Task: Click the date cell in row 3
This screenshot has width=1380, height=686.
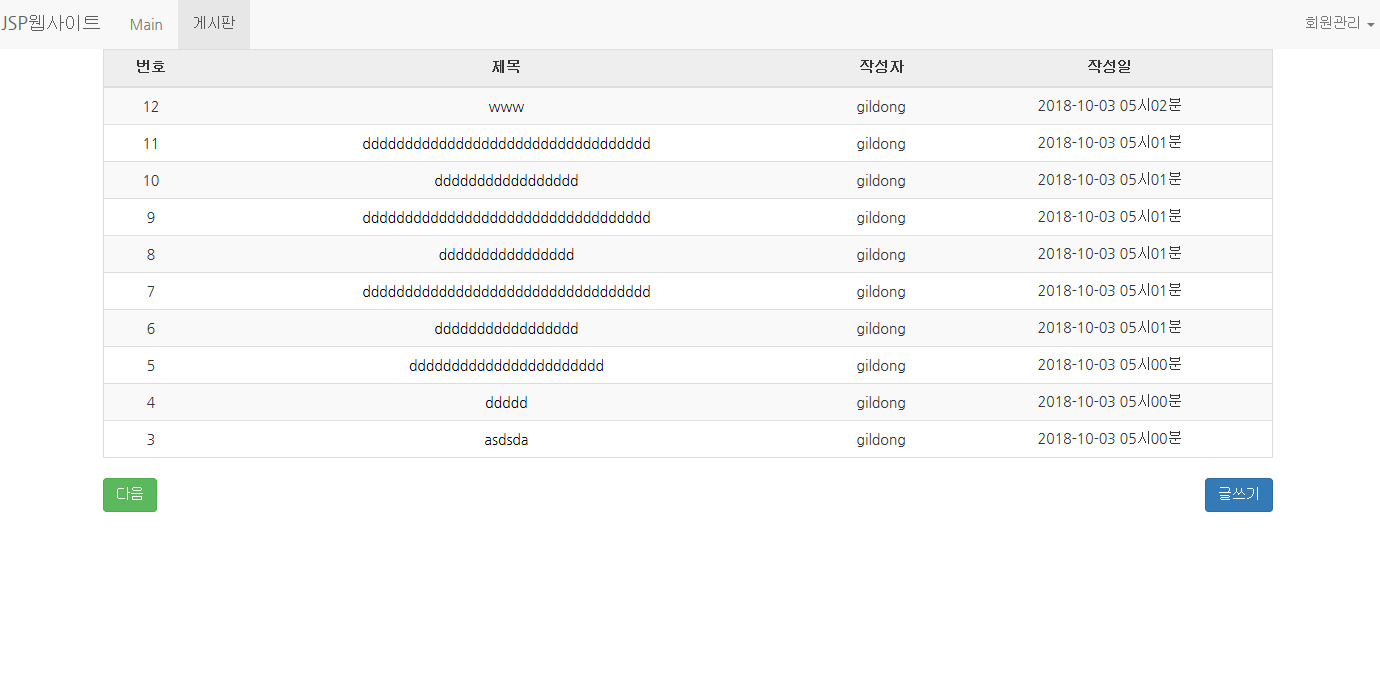Action: pos(1109,438)
